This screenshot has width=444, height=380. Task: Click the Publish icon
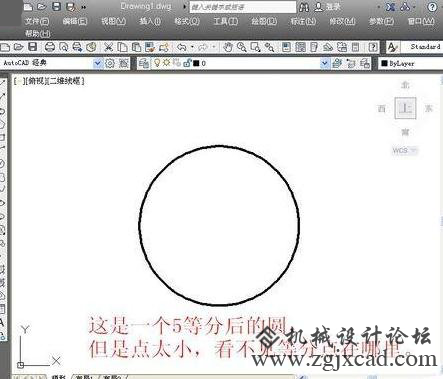pos(77,47)
